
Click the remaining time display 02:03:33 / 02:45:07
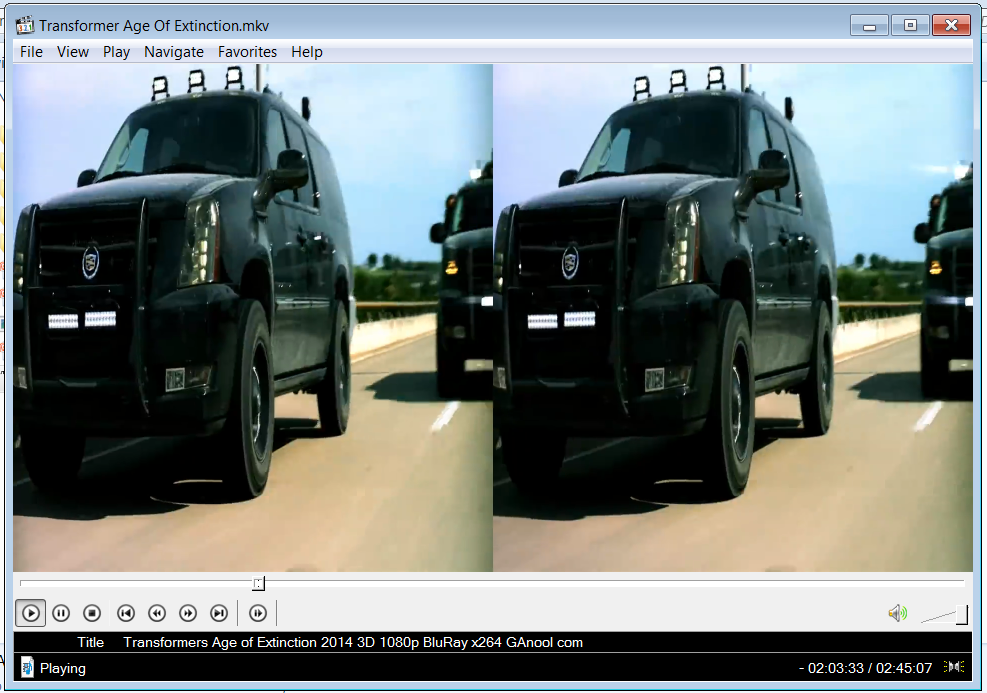[866, 668]
